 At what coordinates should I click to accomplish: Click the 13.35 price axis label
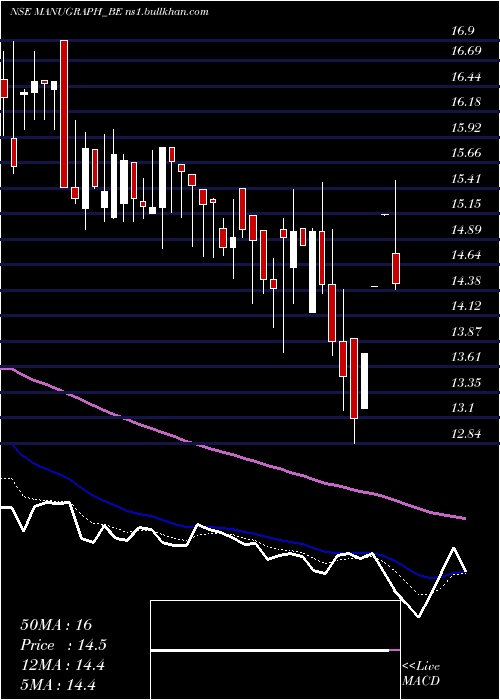(x=466, y=383)
